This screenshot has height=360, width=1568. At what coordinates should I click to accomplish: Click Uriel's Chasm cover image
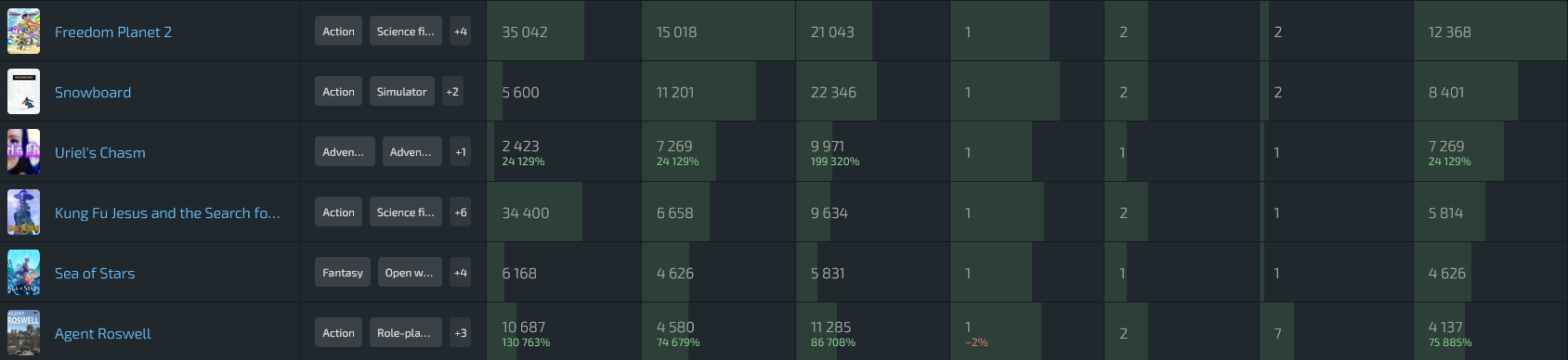(x=23, y=152)
